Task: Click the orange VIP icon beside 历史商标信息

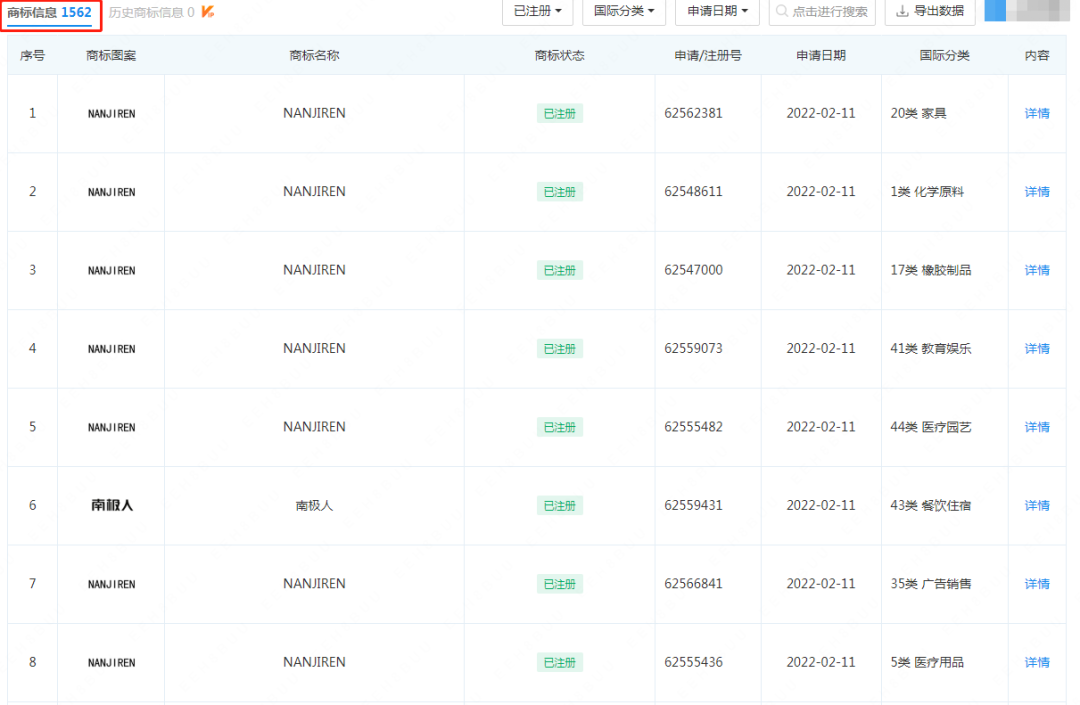Action: 208,12
